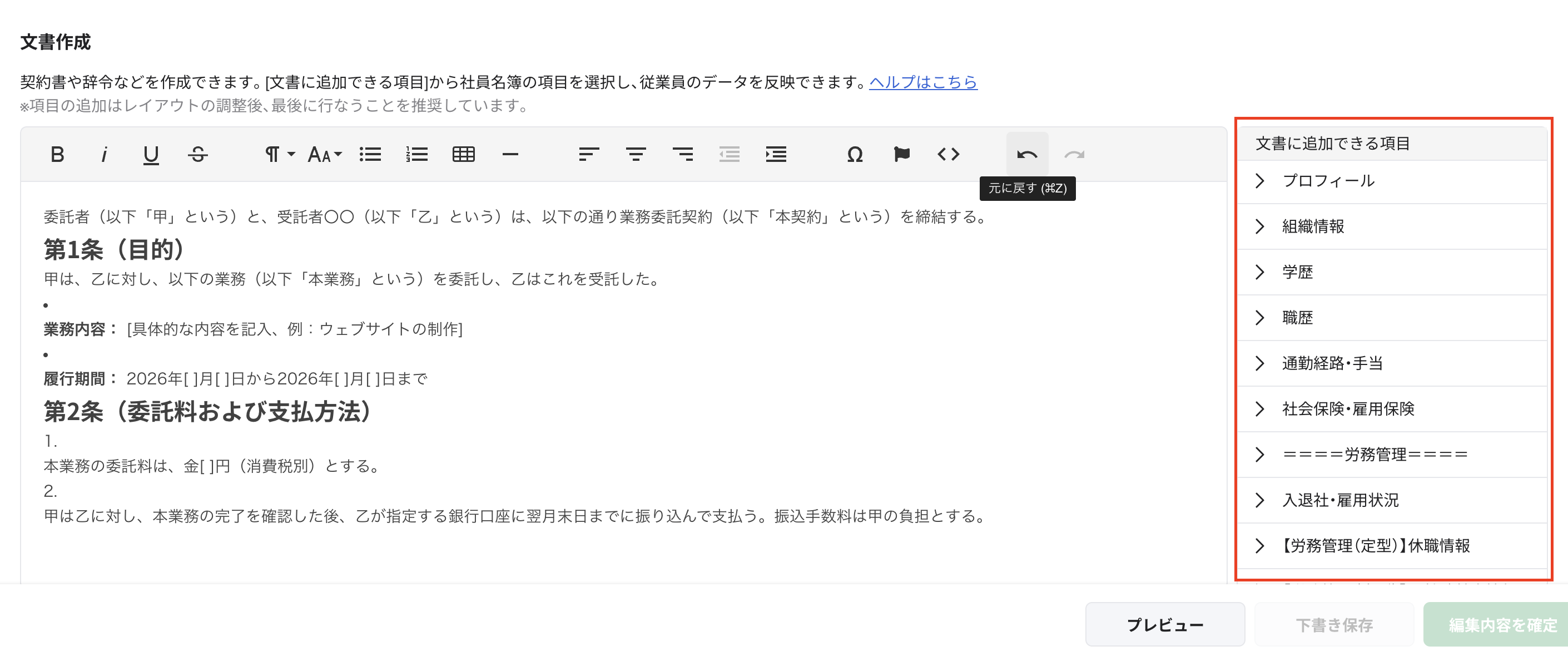Insert a bulleted list
The width and height of the screenshot is (1568, 651).
[371, 154]
